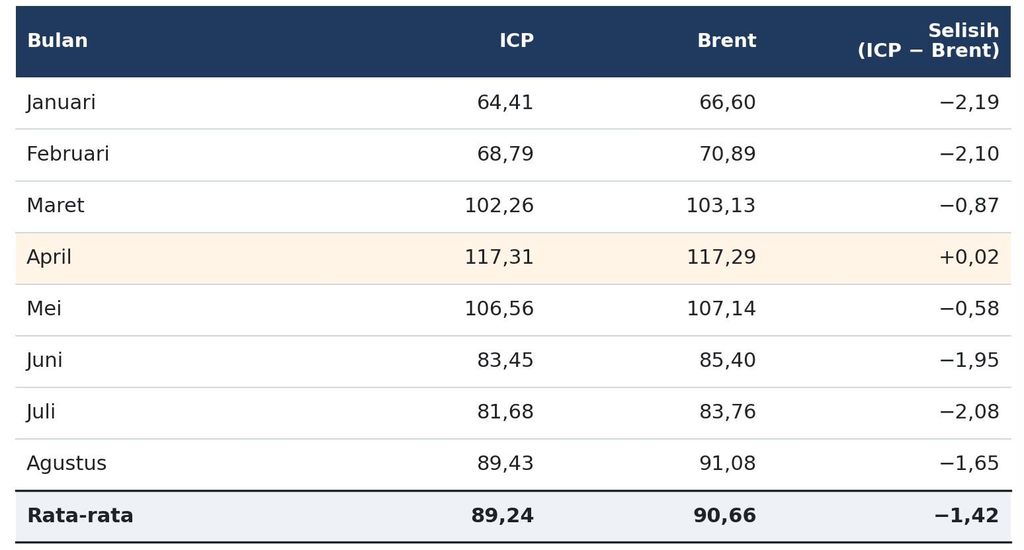Screen dimensions: 1024x550
Task: Click the Mei row label
Action: (44, 308)
